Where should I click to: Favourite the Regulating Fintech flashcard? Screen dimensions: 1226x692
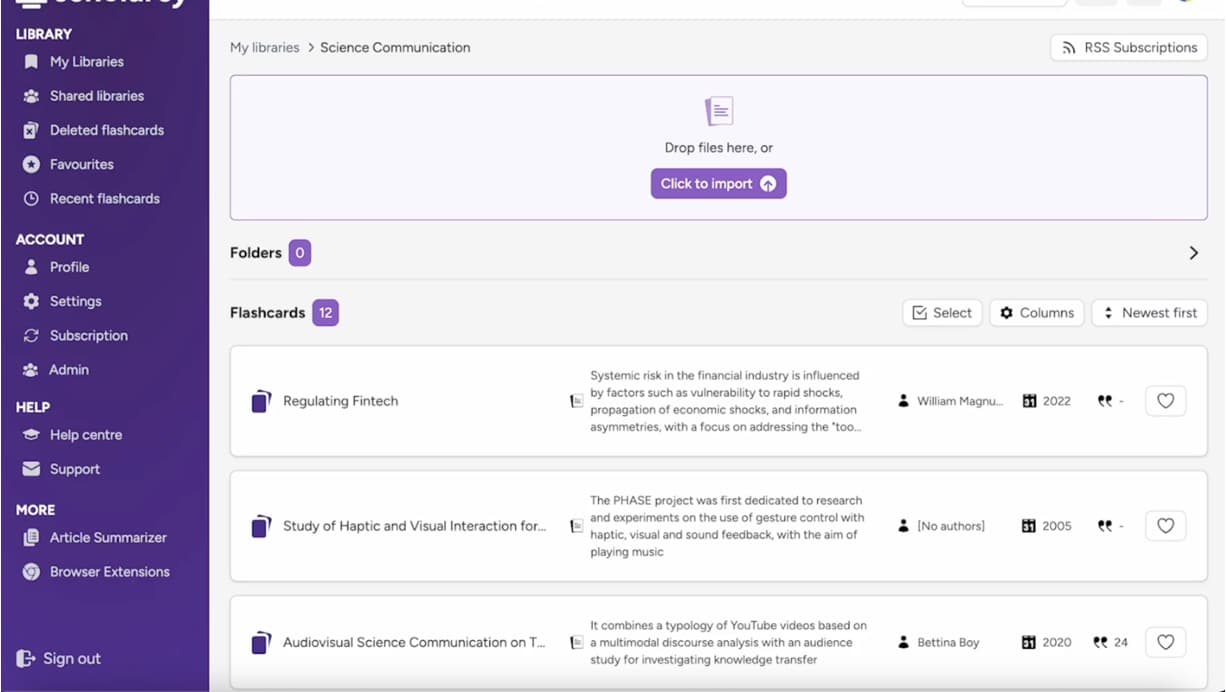[x=1165, y=401]
